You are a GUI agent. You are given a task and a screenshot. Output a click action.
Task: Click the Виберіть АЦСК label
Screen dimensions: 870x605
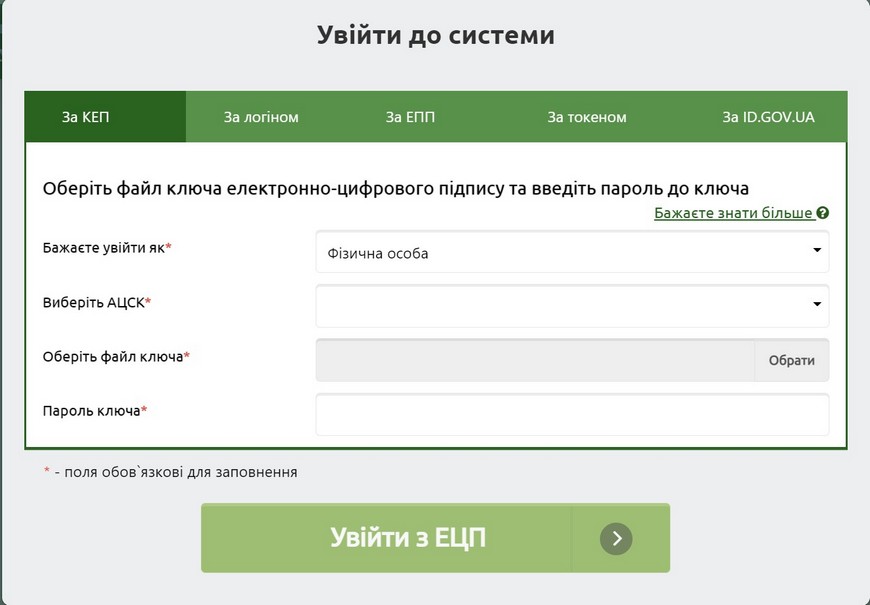pos(96,302)
